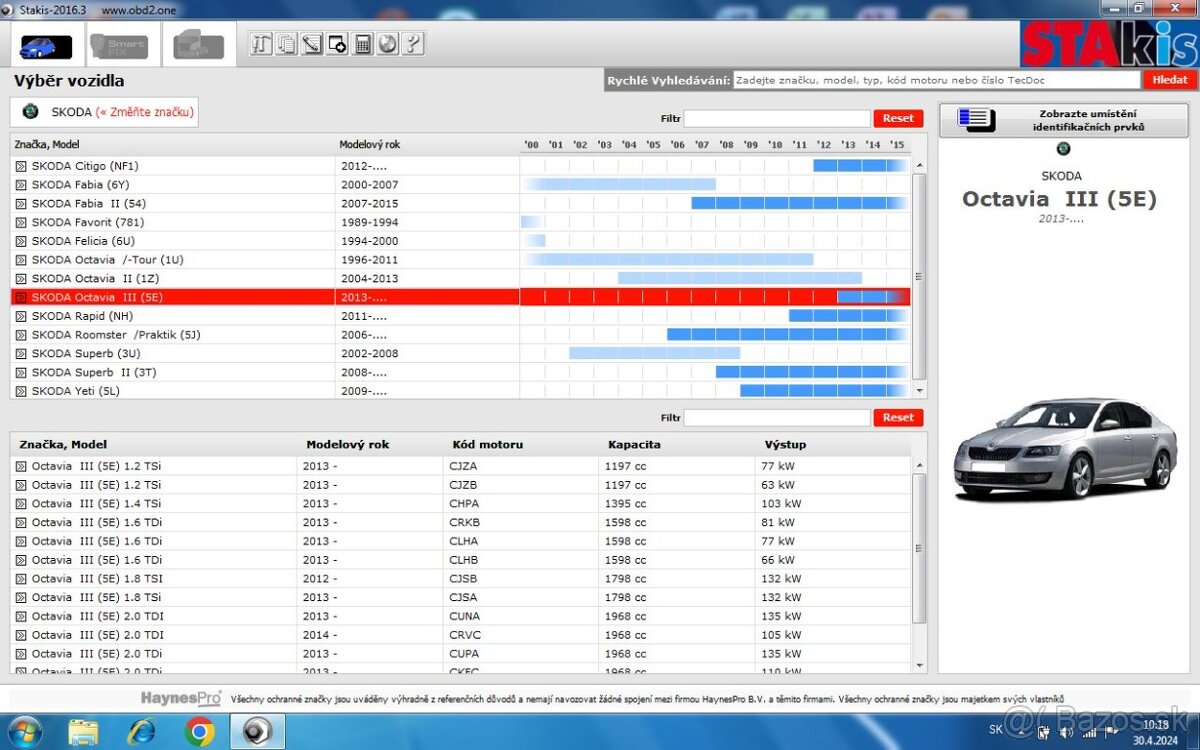Click the down arrow of the engine list scrollbar
Image resolution: width=1200 pixels, height=750 pixels.
pos(919,665)
